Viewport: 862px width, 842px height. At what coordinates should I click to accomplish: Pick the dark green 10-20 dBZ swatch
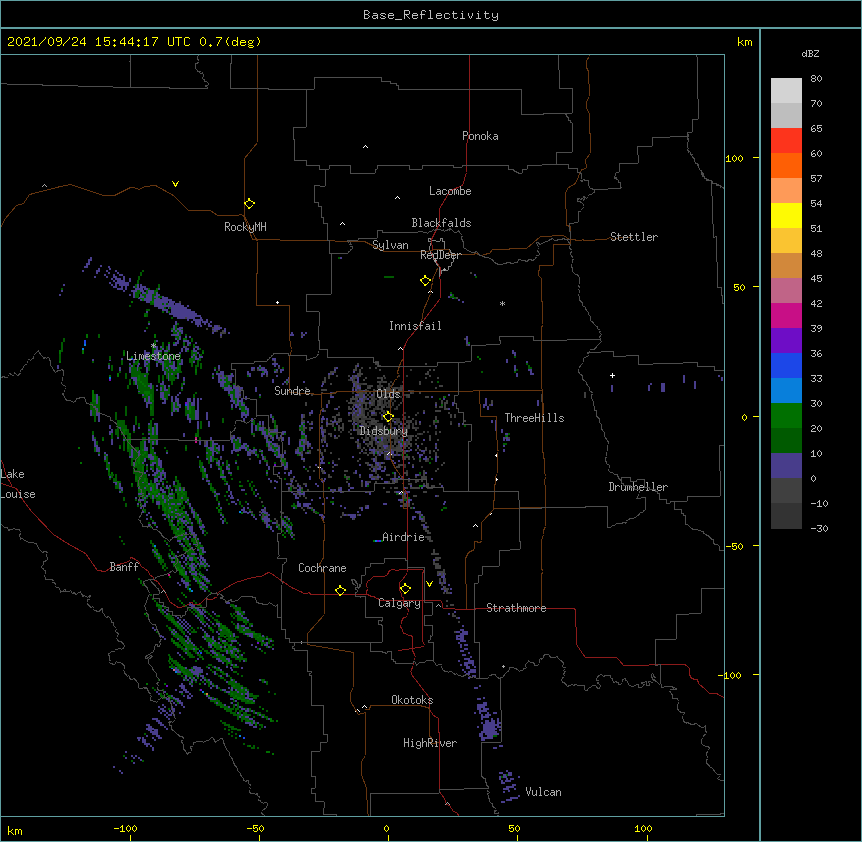coord(786,440)
